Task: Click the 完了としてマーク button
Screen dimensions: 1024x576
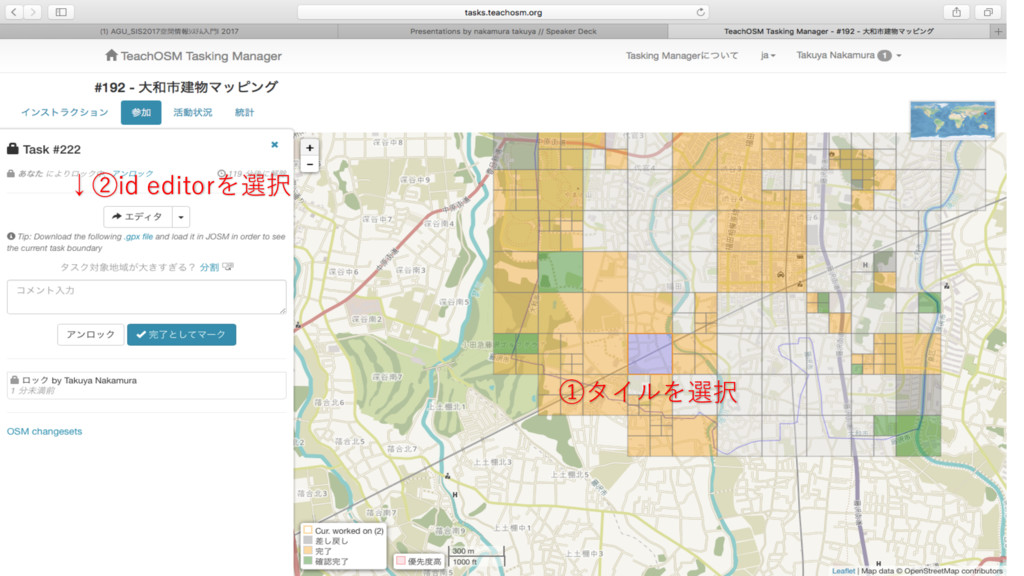Action: 181,335
